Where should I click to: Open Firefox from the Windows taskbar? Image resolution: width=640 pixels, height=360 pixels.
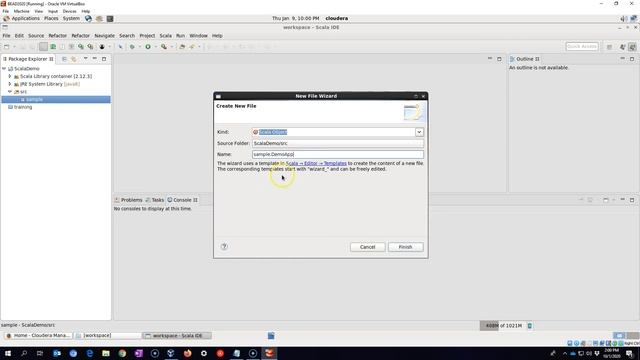pyautogui.click(x=187, y=353)
